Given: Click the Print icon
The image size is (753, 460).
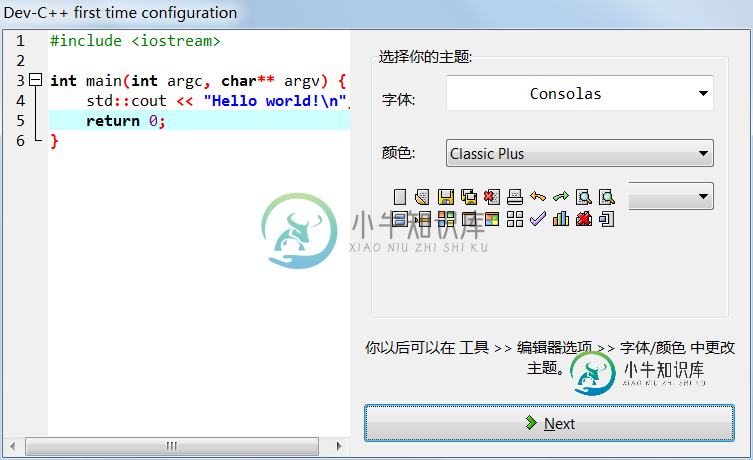Looking at the screenshot, I should pos(515,197).
